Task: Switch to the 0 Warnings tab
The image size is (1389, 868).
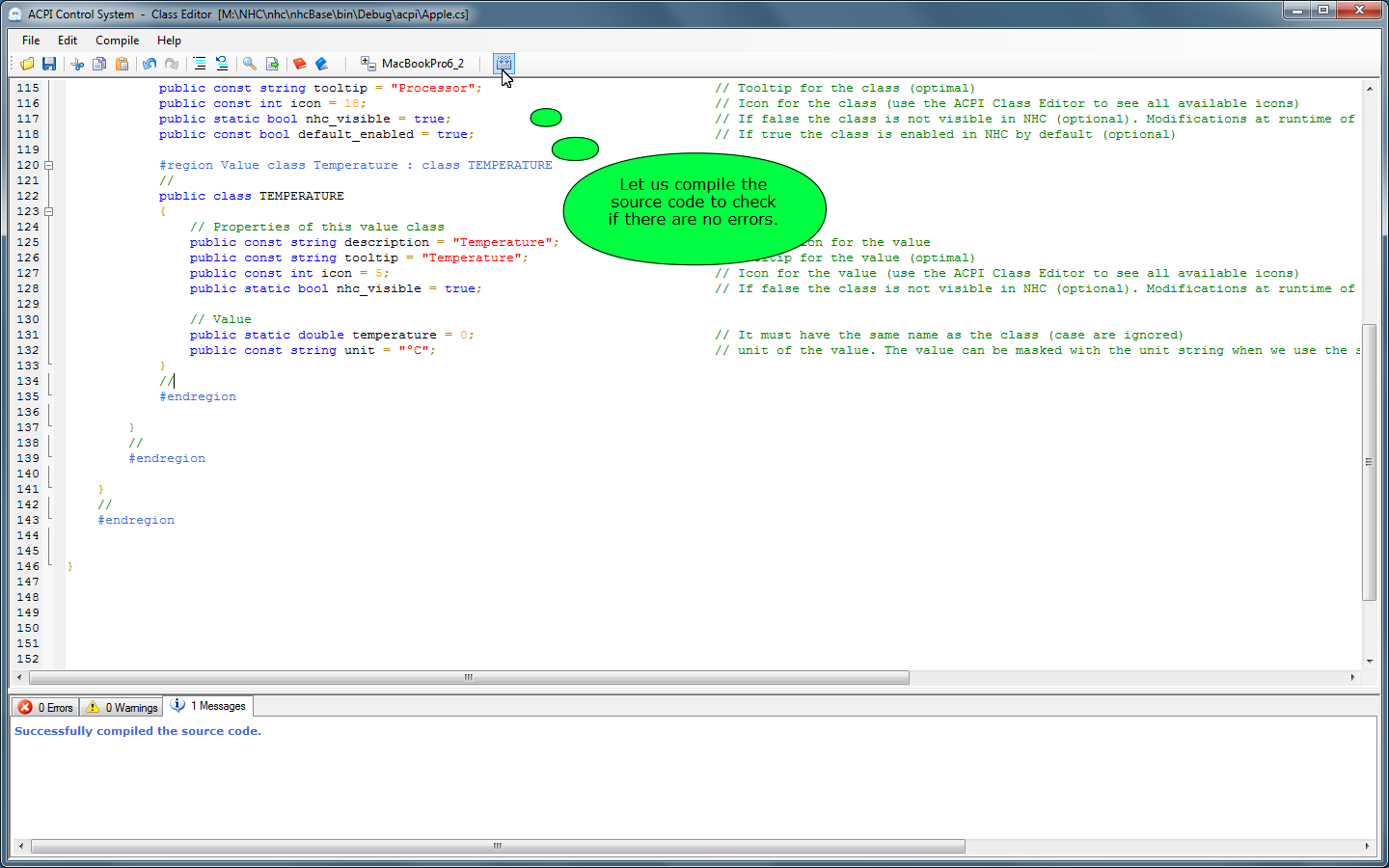Action: point(122,707)
